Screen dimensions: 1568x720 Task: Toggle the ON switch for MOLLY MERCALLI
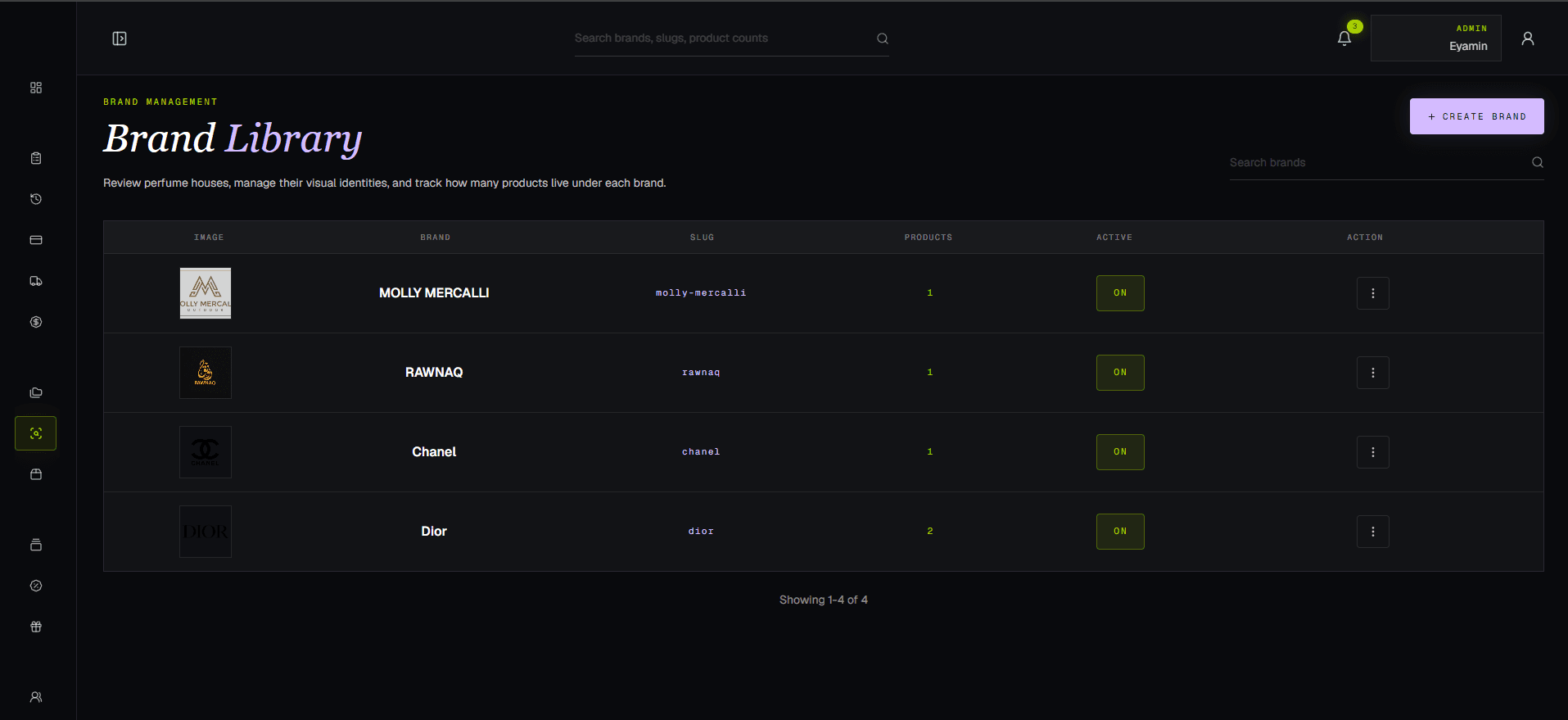(1120, 293)
